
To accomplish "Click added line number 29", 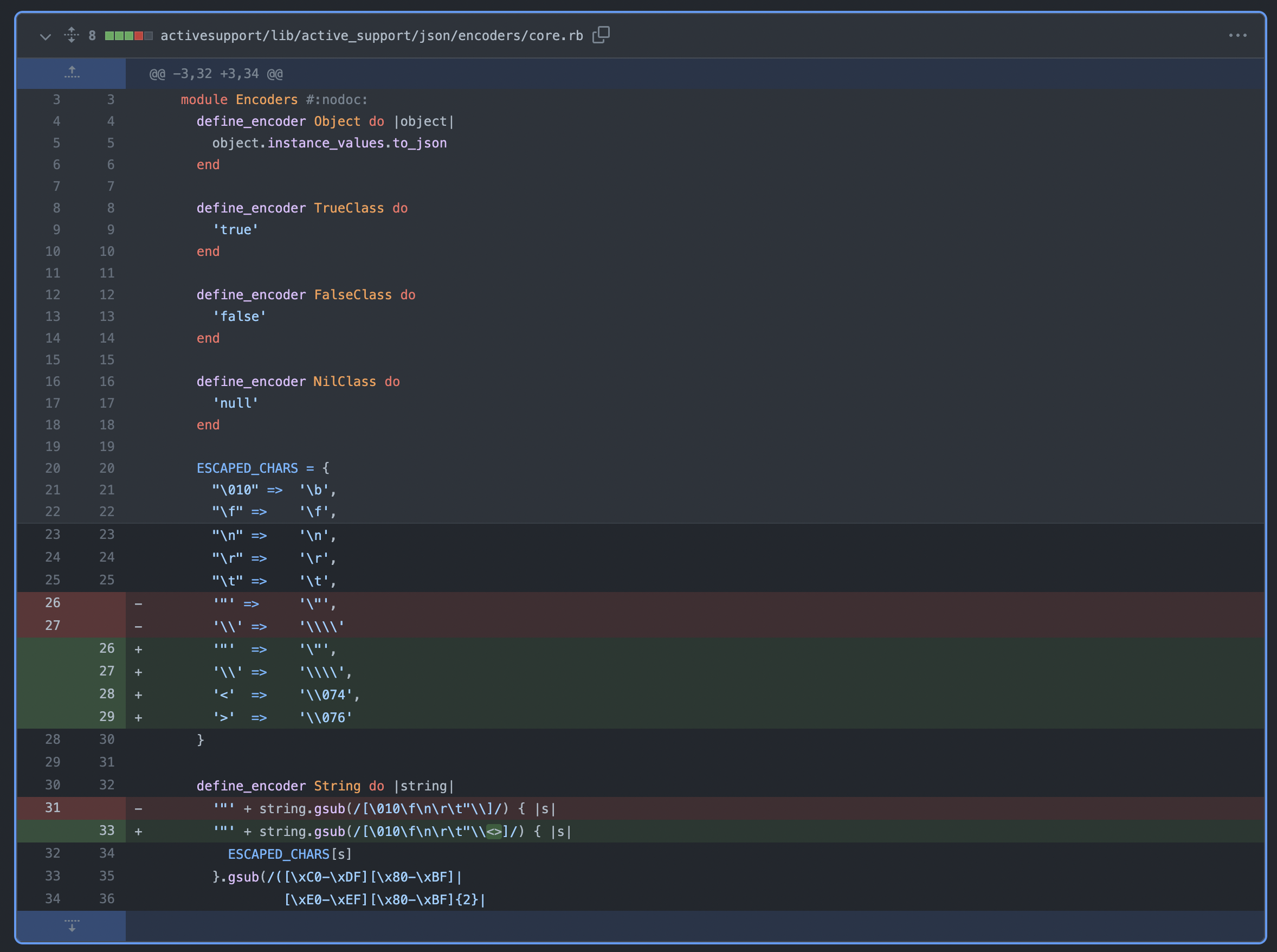I will [107, 717].
